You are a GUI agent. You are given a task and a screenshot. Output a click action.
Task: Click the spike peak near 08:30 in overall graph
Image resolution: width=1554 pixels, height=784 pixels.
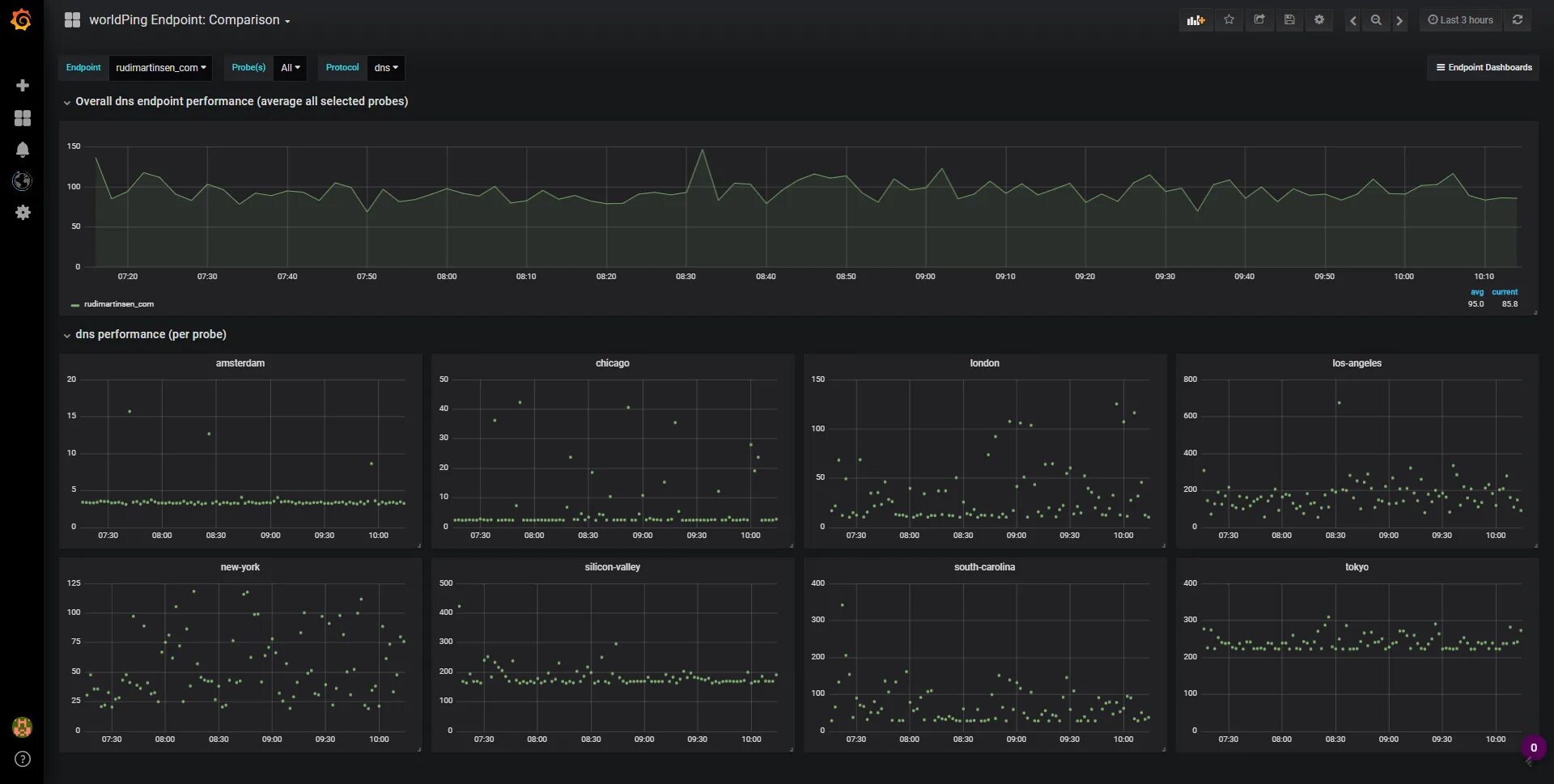(702, 150)
